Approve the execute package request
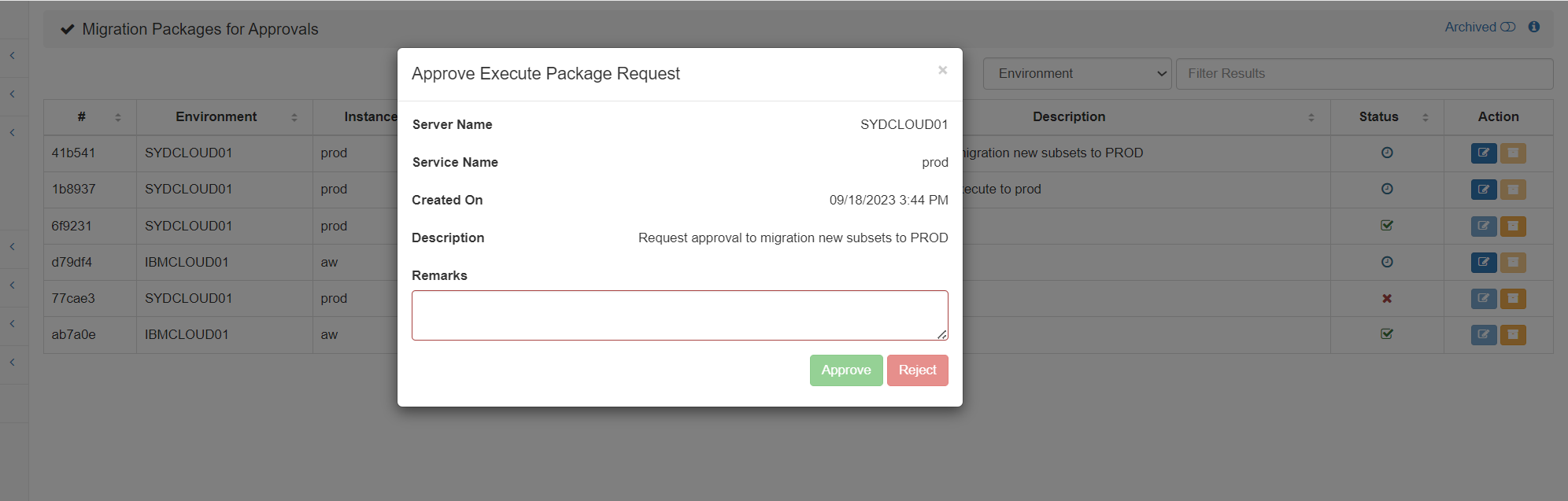This screenshot has height=501, width=1568. point(845,370)
